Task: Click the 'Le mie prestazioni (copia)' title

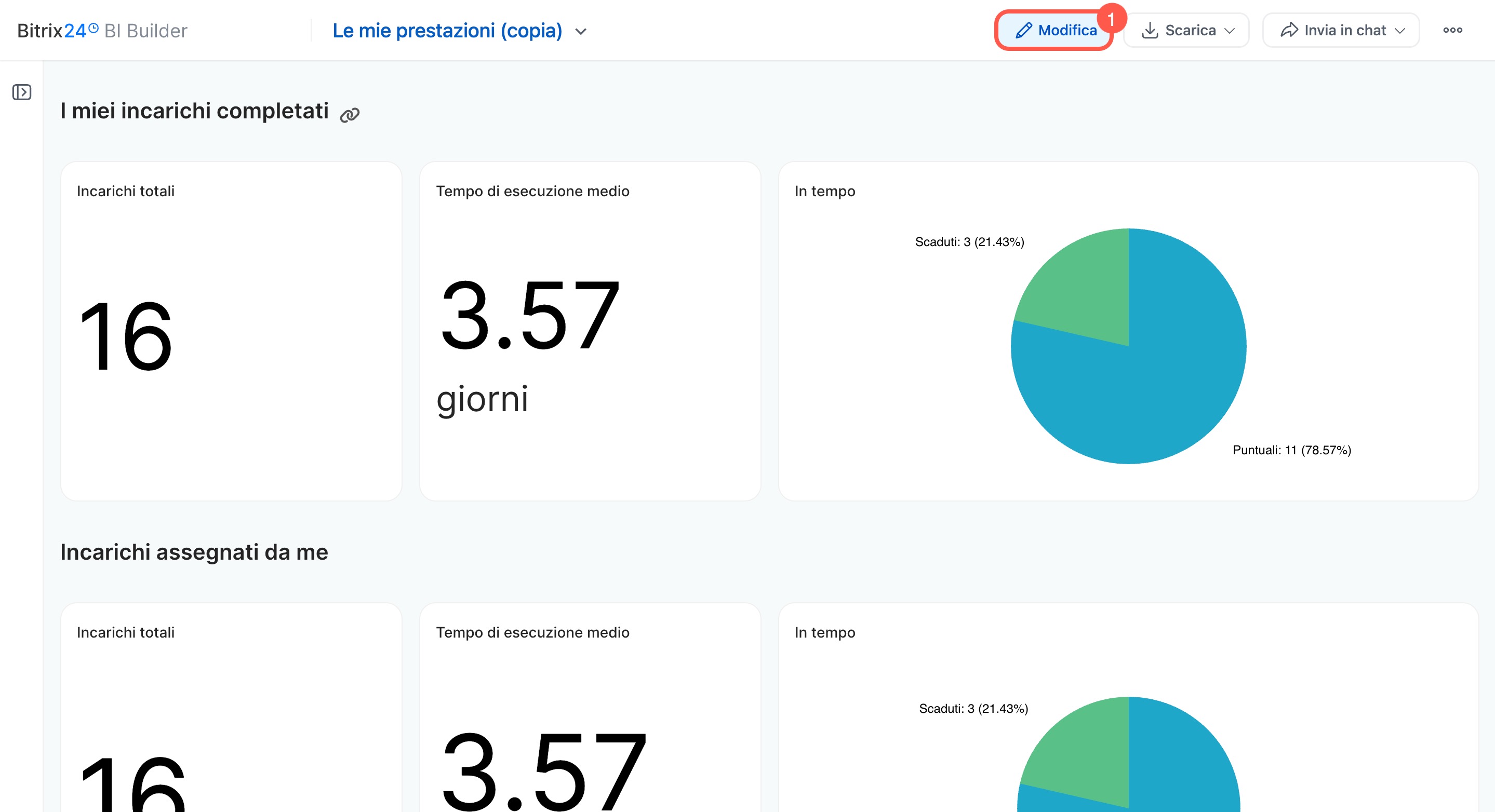Action: [447, 30]
